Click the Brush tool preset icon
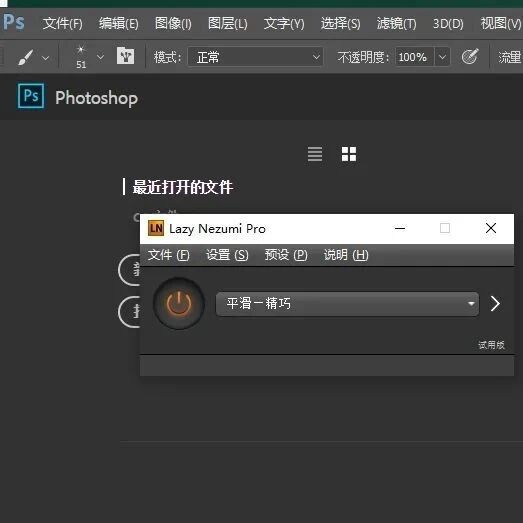Image resolution: width=523 pixels, height=523 pixels. point(26,57)
